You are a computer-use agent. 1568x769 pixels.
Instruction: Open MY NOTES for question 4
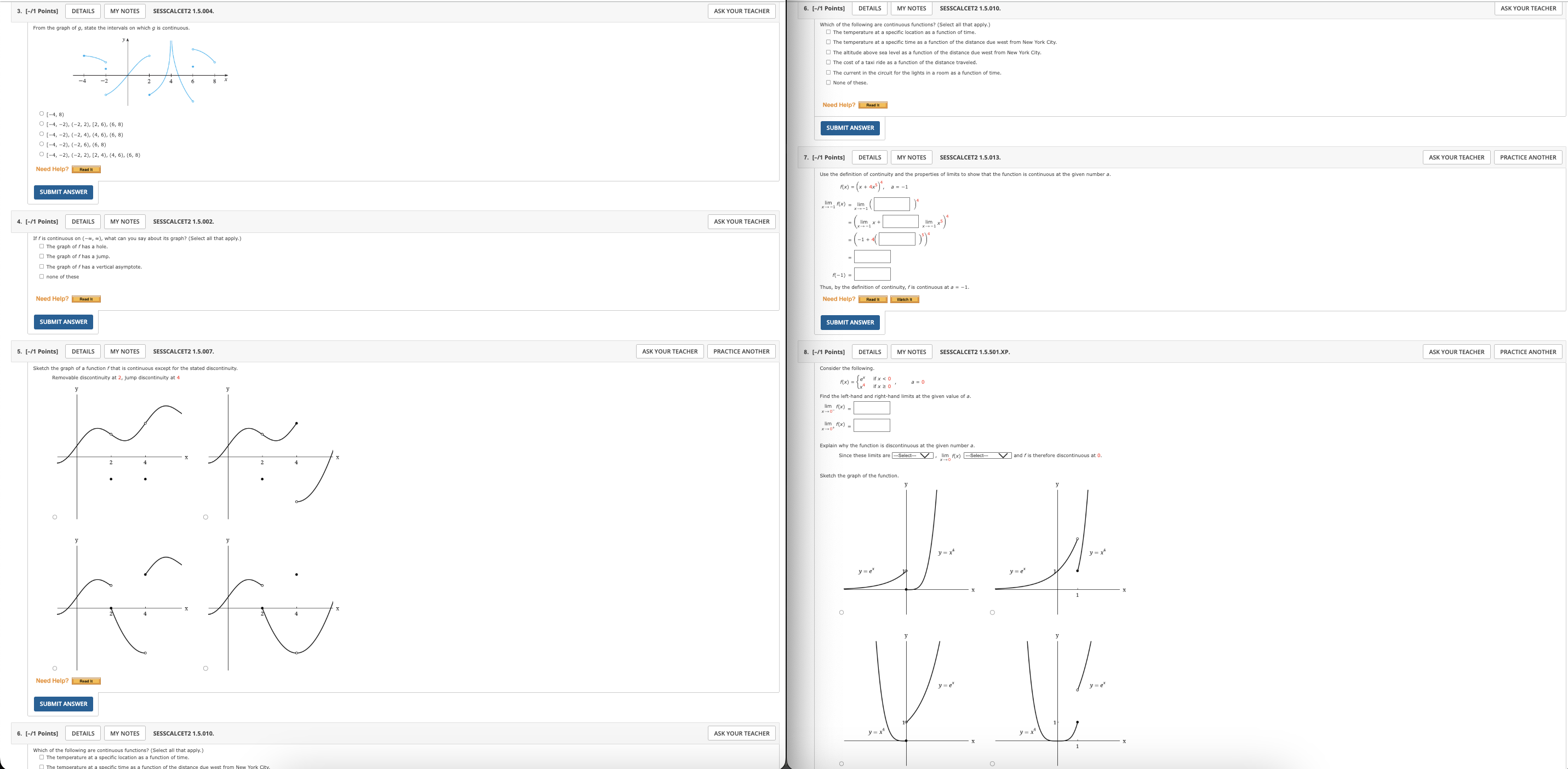(x=125, y=221)
